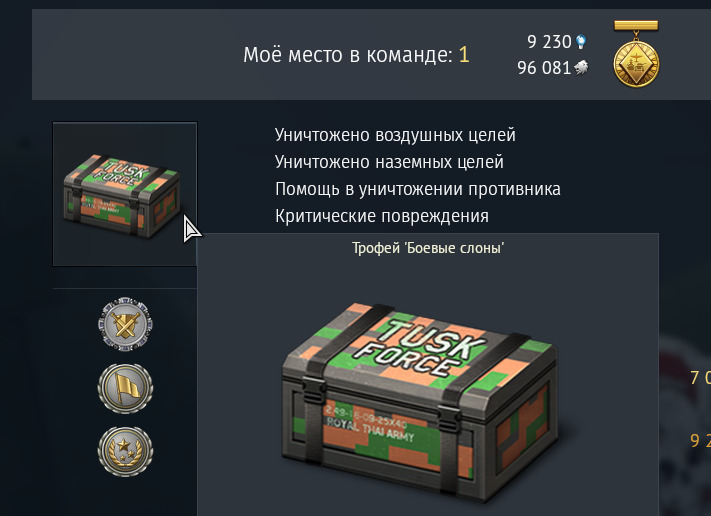Click the golden flag award badge
The width and height of the screenshot is (711, 516).
[126, 388]
